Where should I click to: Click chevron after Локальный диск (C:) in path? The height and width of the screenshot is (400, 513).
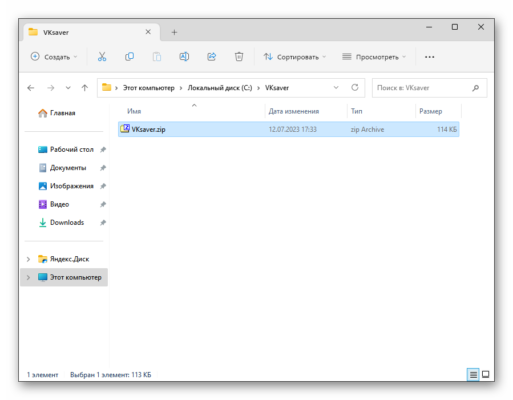coord(258,88)
